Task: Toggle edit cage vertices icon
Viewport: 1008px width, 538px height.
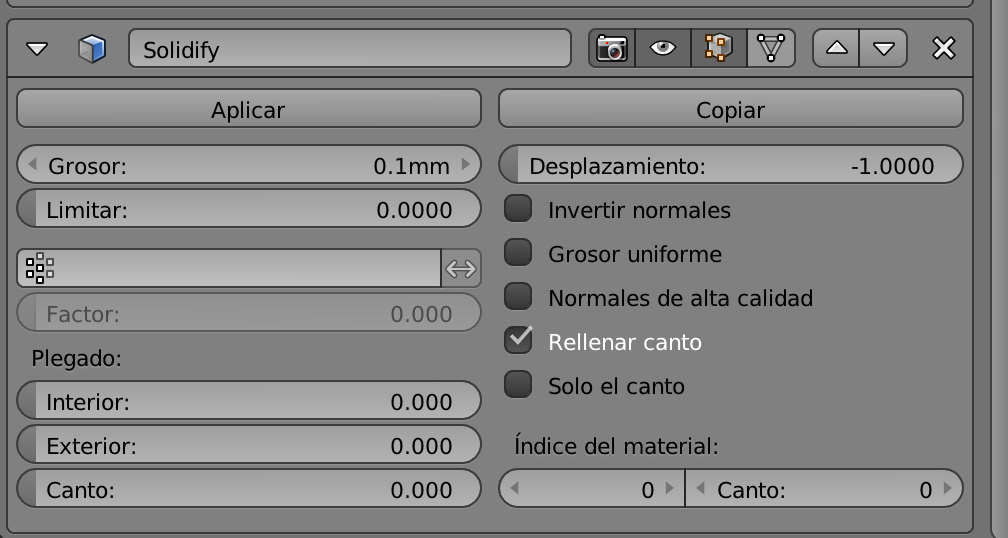Action: (770, 48)
